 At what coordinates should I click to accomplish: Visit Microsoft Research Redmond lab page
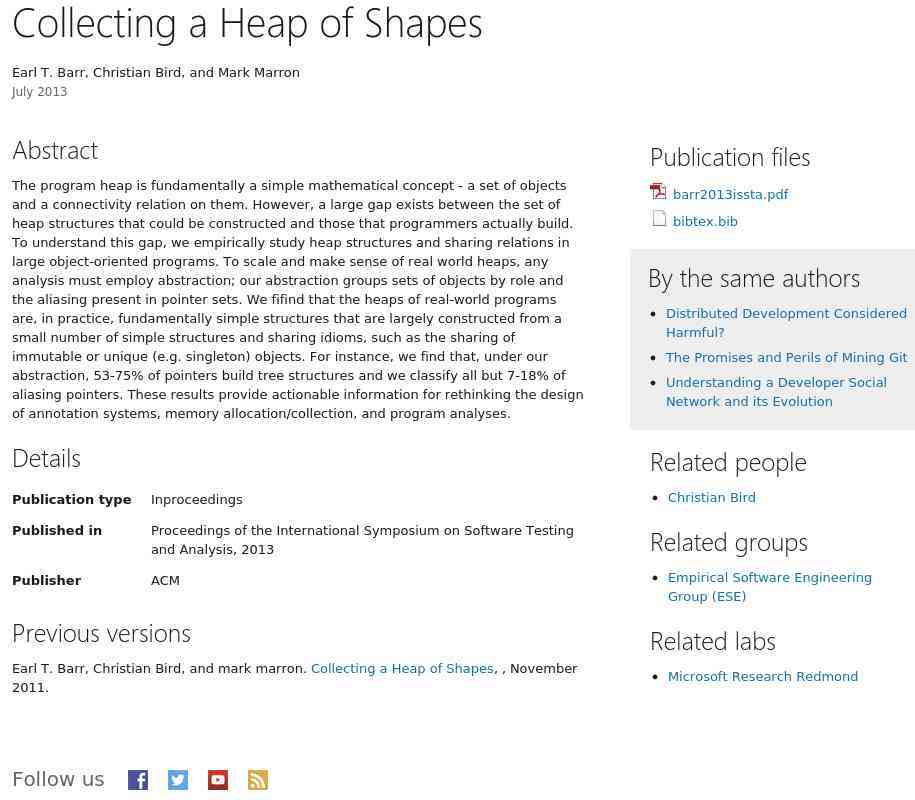[x=762, y=677]
